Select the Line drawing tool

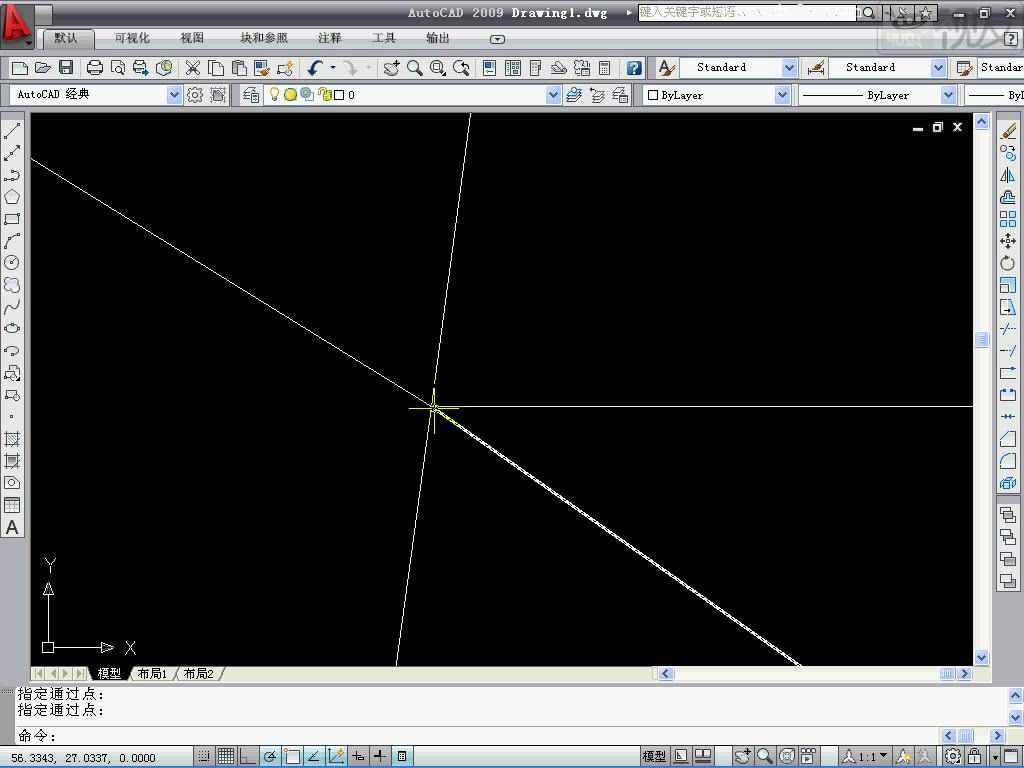coord(12,131)
